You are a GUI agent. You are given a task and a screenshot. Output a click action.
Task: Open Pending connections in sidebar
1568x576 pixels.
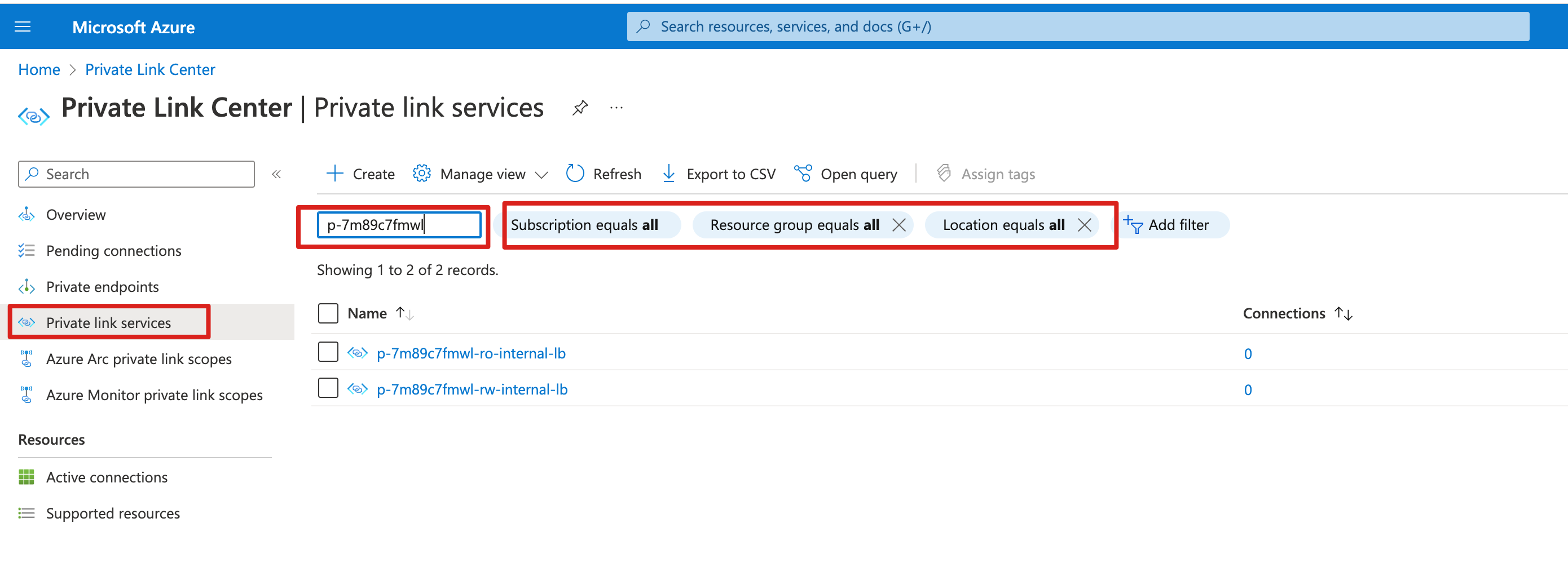click(114, 251)
